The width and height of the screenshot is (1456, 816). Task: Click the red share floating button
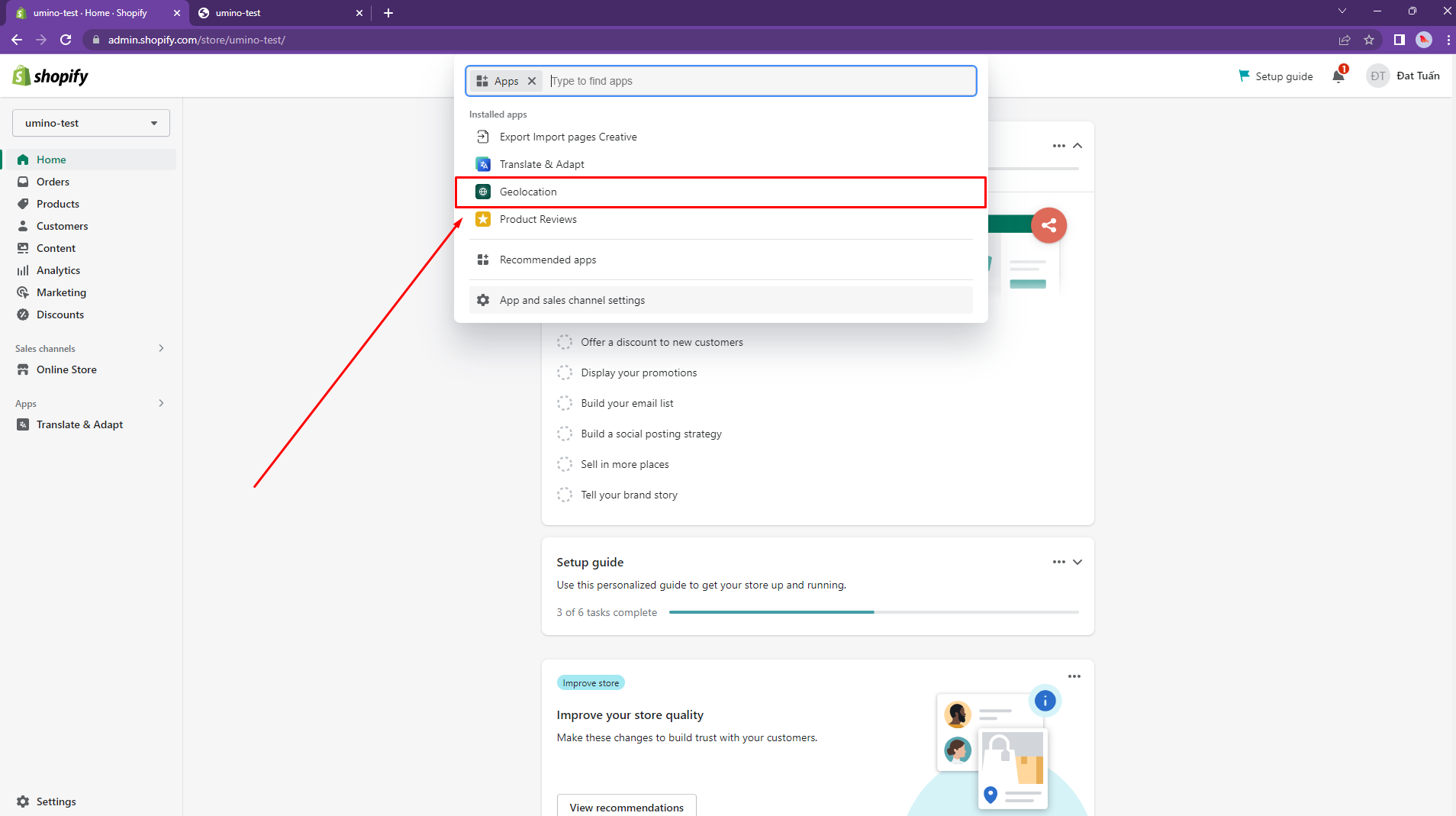(x=1049, y=225)
